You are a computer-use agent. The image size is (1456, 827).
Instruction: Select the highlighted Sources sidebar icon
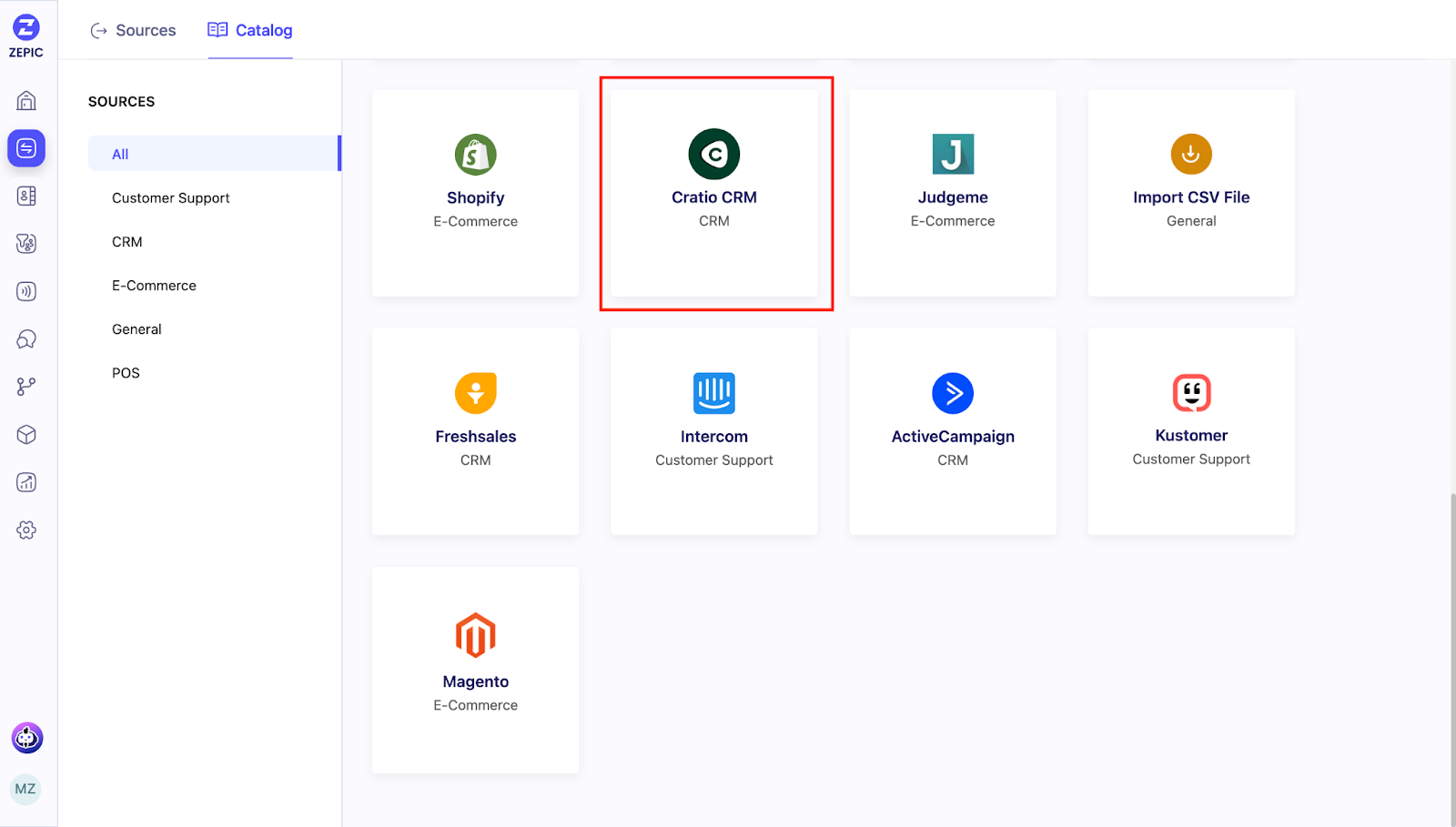pyautogui.click(x=26, y=147)
